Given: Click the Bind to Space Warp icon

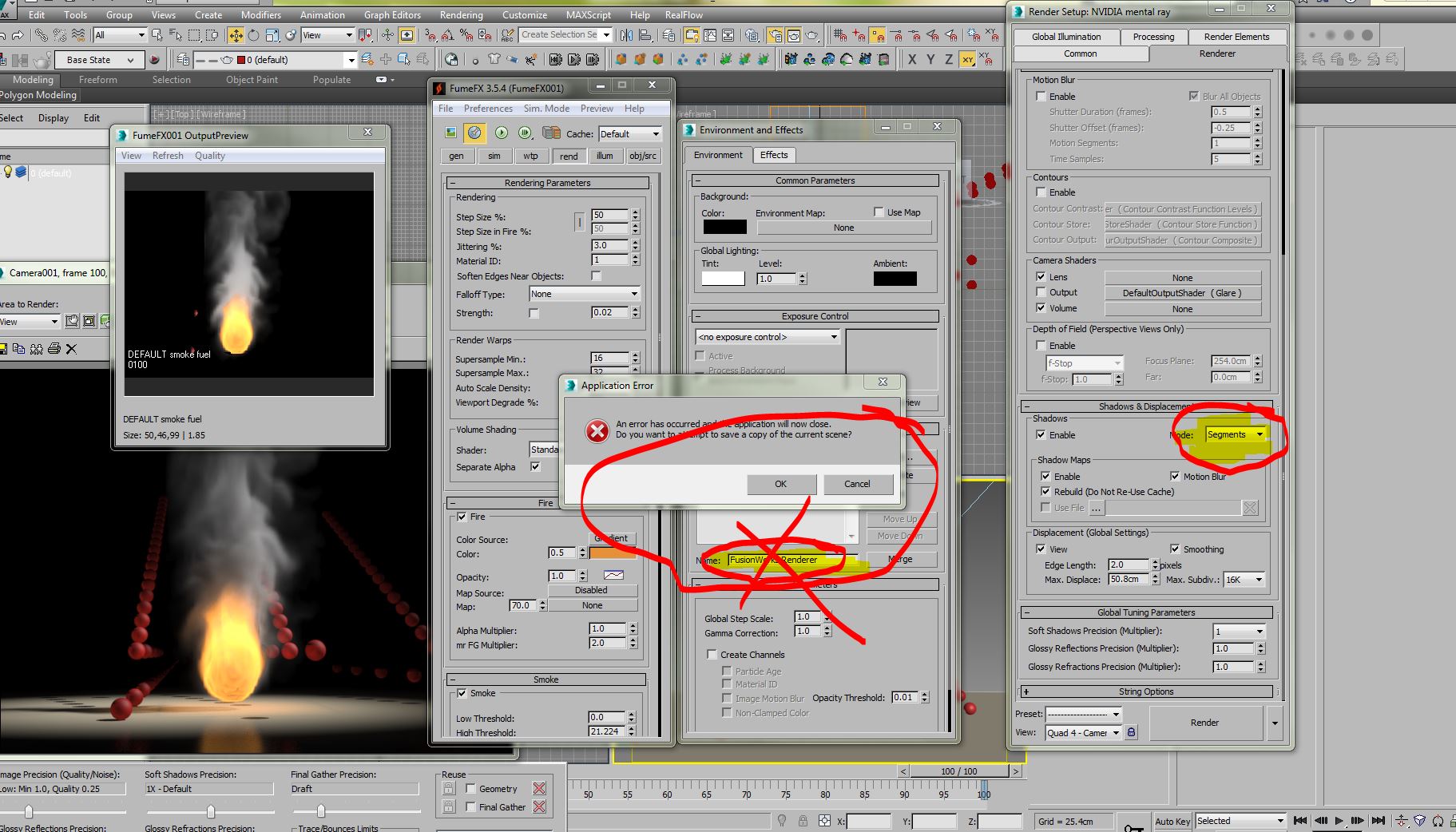Looking at the screenshot, I should [78, 35].
